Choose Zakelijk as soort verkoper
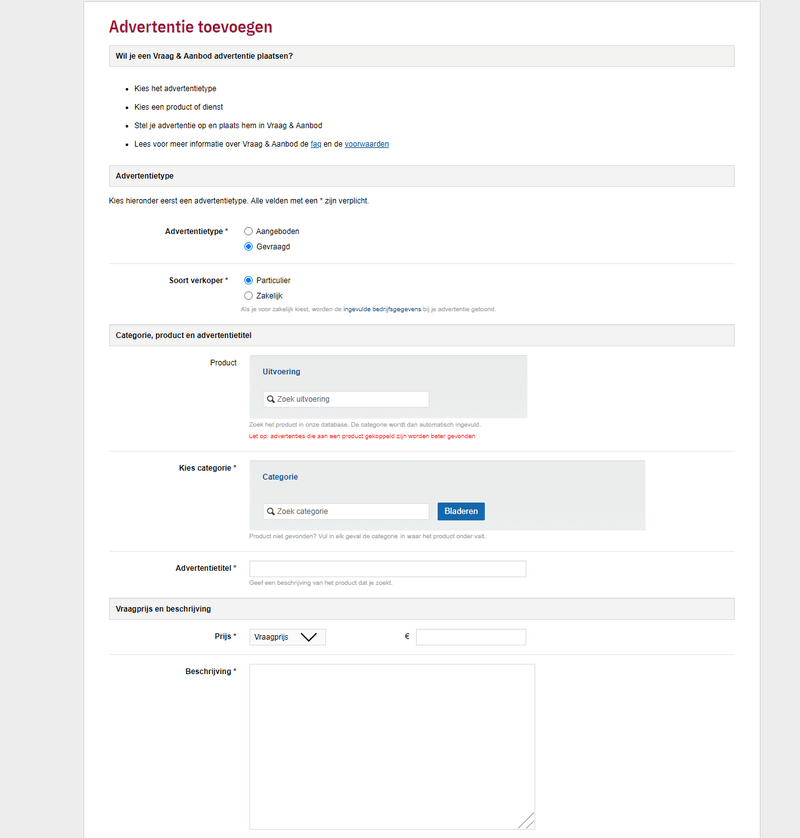 click(x=248, y=296)
